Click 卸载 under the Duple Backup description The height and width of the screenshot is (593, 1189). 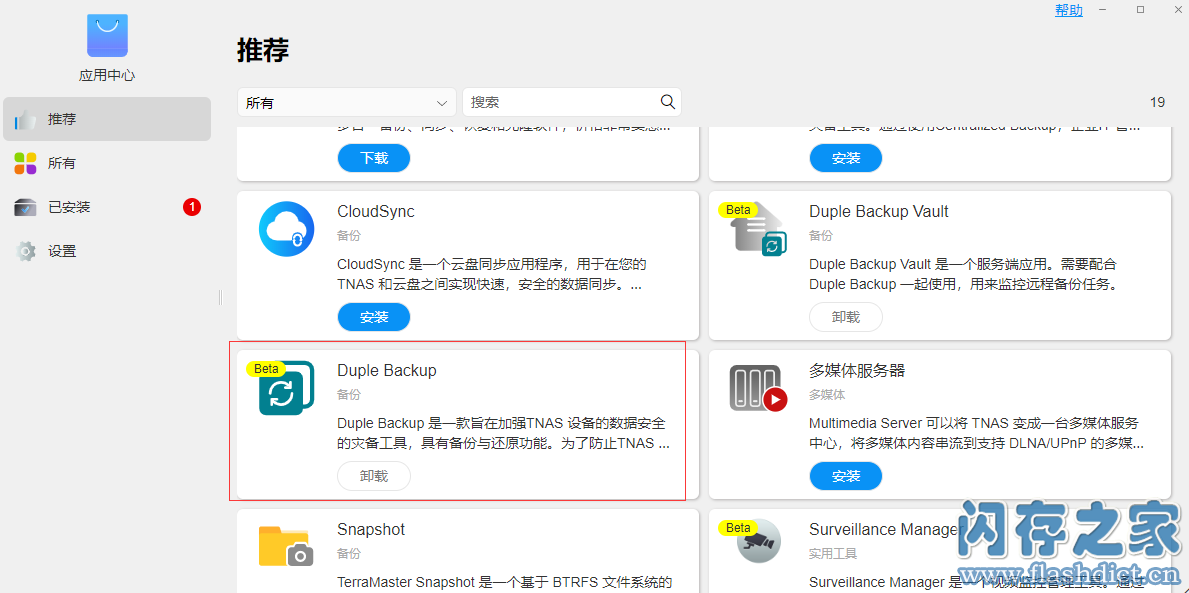click(x=374, y=475)
